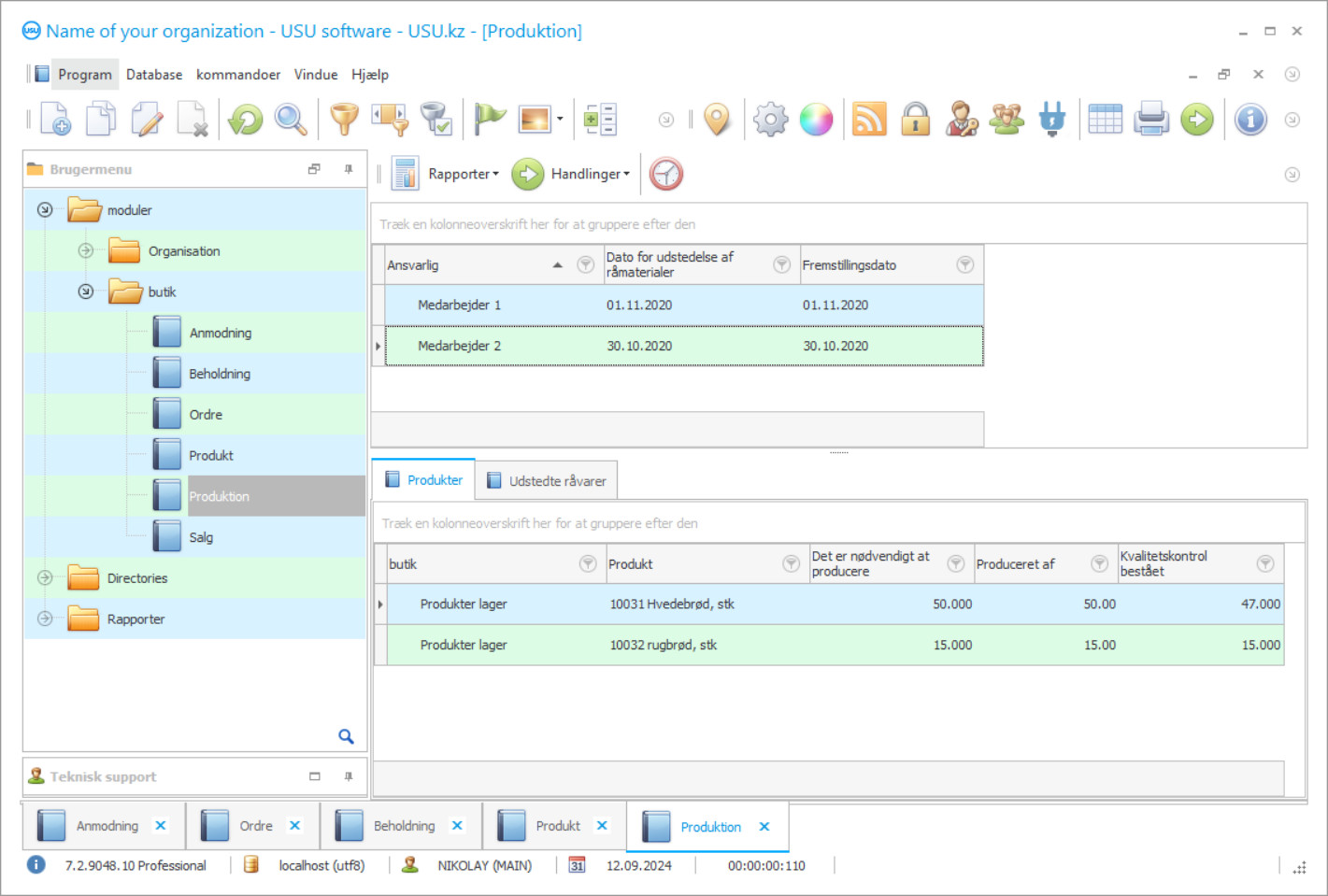
Task: Switch to Udstedte råvarer tab
Action: pos(547,481)
